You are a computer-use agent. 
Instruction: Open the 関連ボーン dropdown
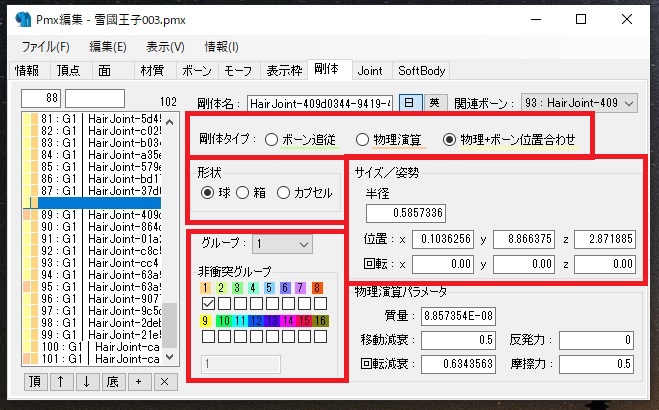tap(579, 103)
